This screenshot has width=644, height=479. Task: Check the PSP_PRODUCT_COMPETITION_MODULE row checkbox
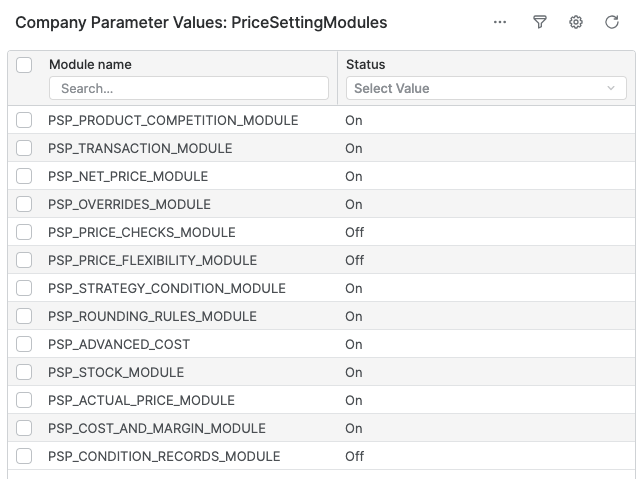click(24, 120)
